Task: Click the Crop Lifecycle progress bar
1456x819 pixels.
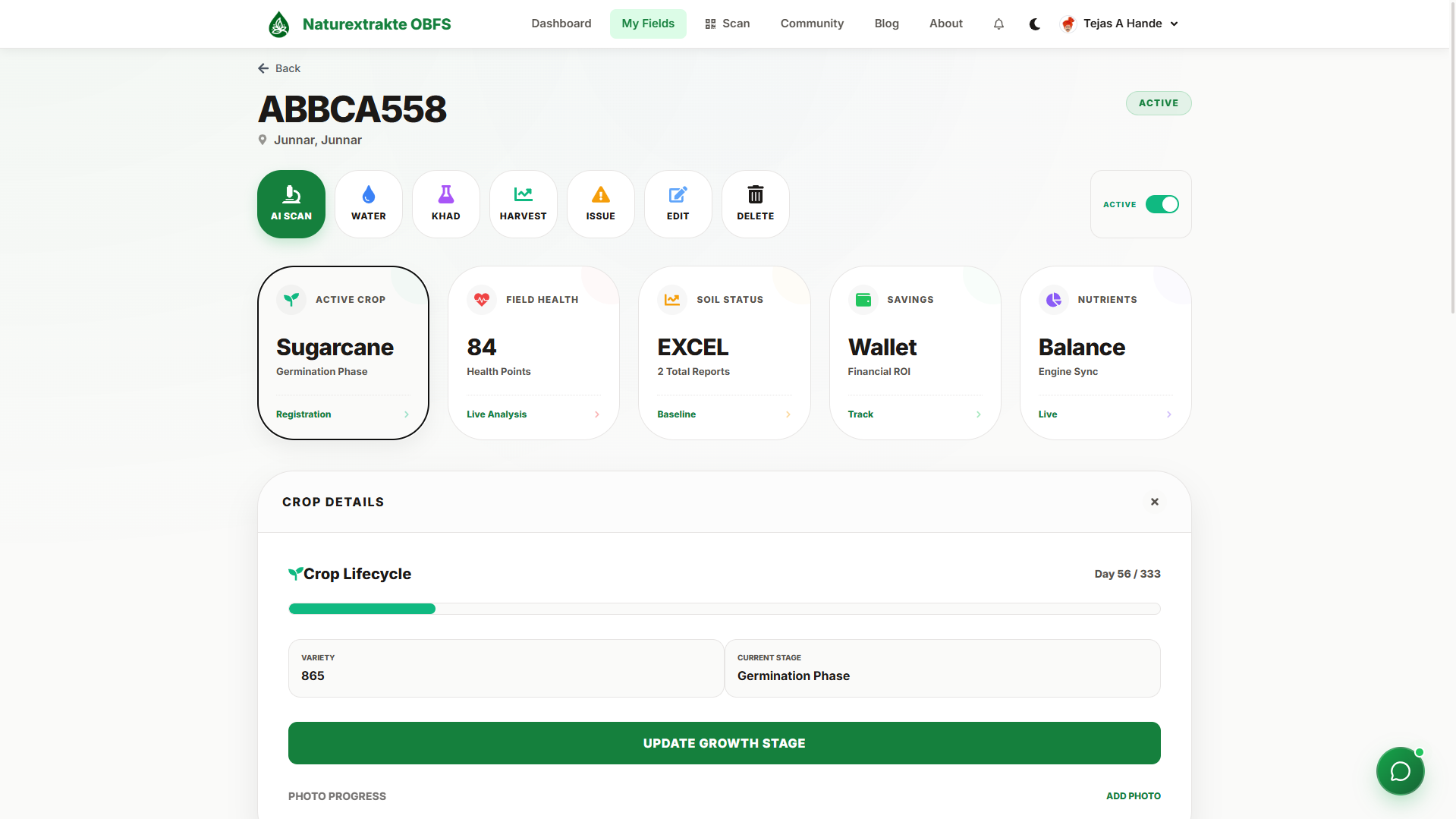Action: (724, 608)
